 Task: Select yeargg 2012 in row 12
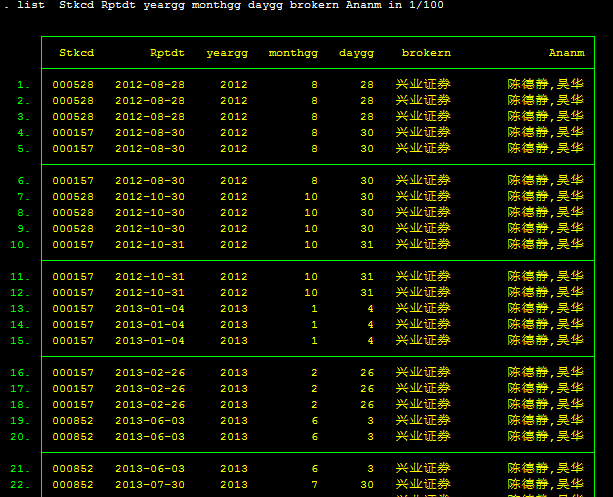(234, 293)
